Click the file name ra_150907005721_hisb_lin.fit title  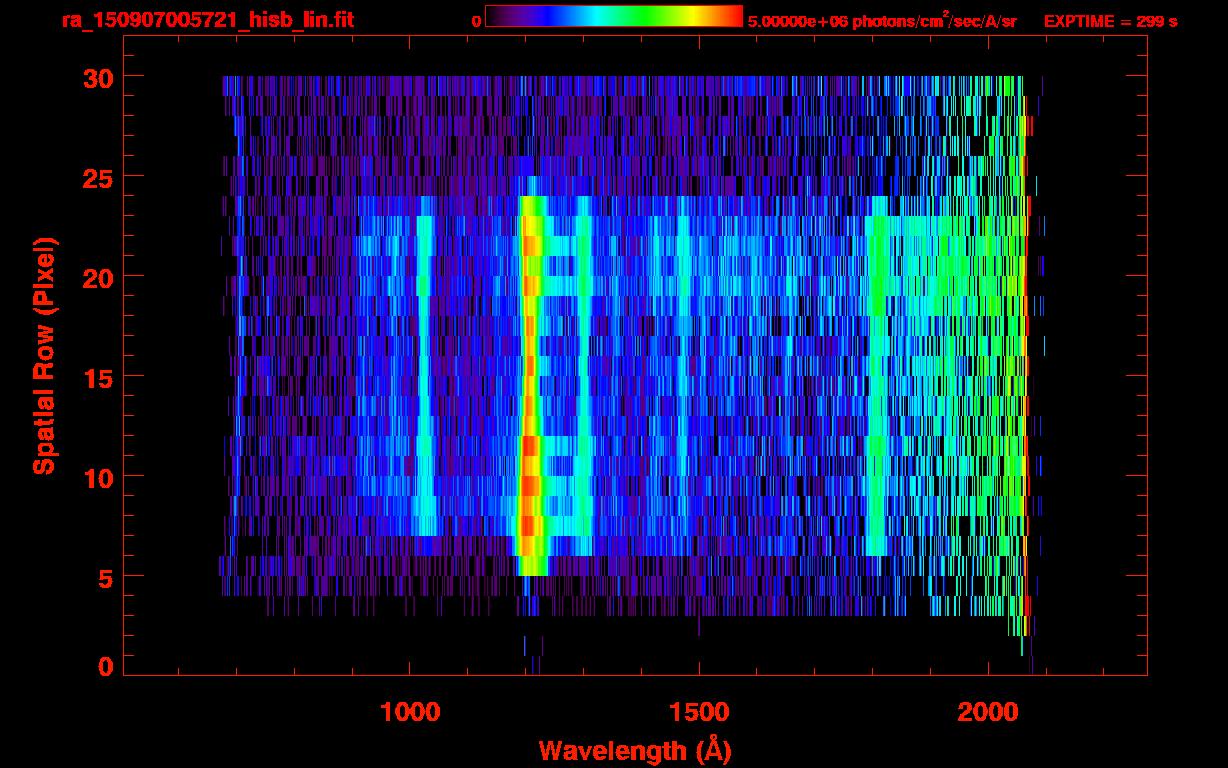[x=206, y=20]
